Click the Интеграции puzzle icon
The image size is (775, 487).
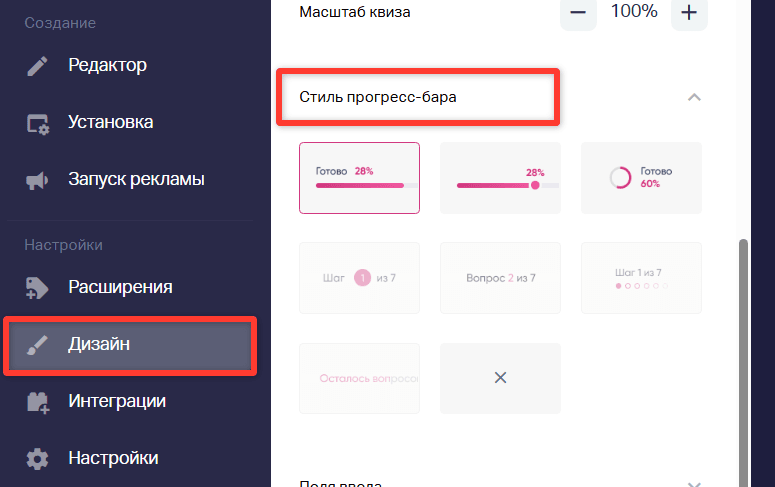tap(38, 402)
